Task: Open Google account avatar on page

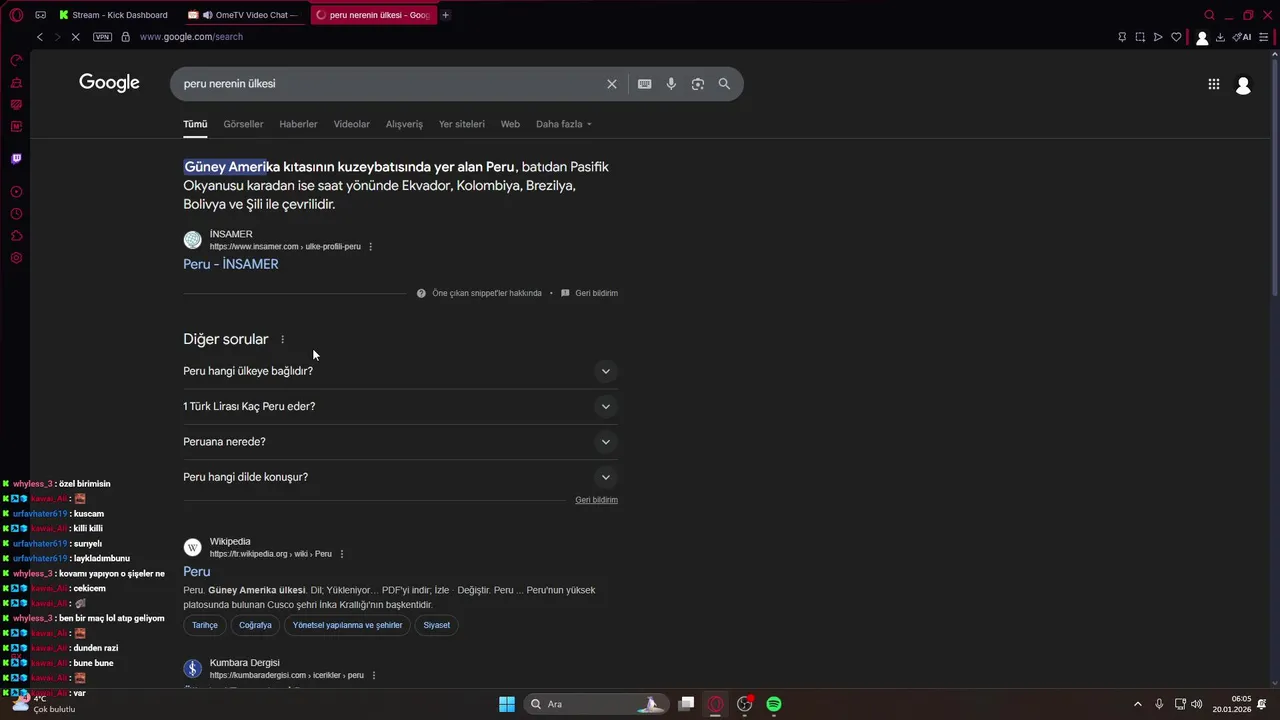Action: coord(1243,86)
